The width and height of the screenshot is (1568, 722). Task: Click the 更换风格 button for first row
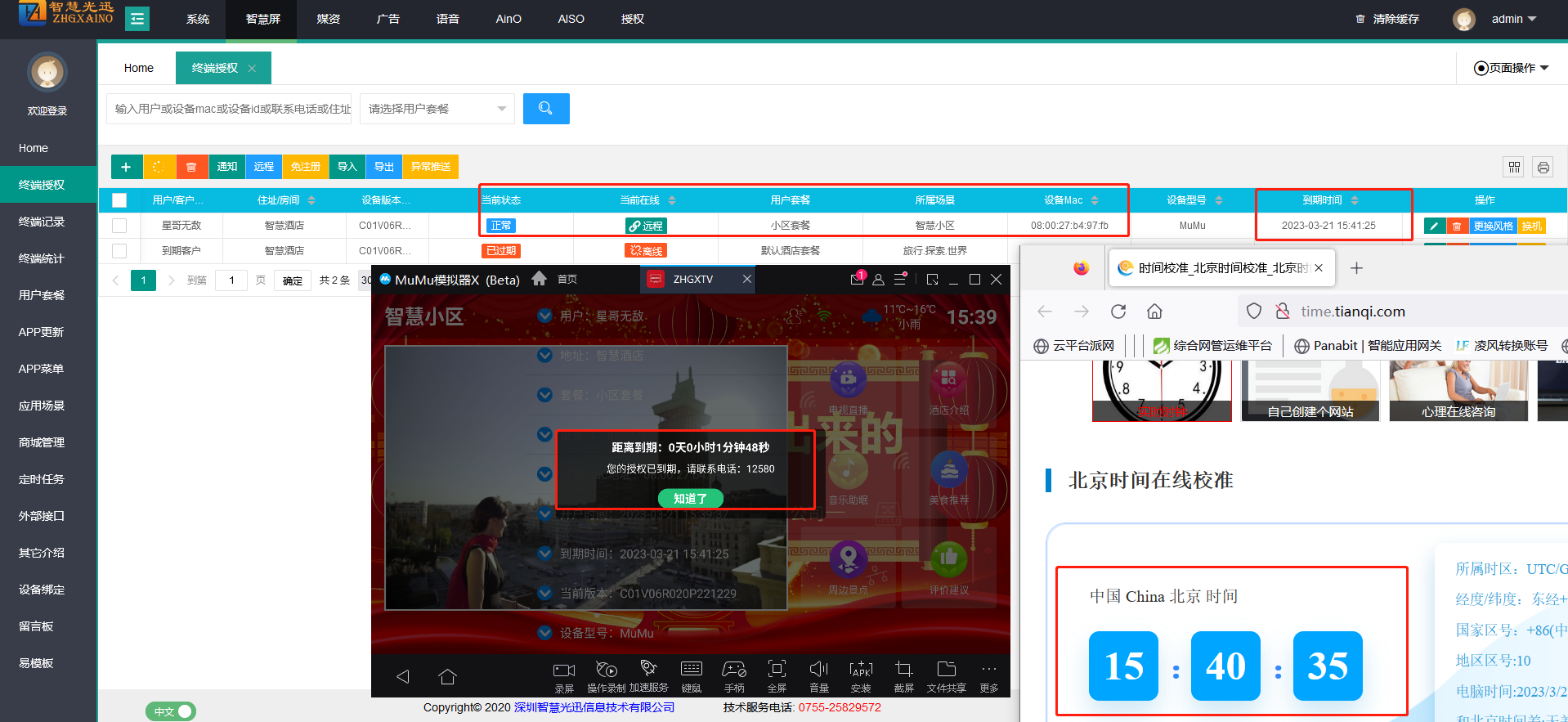tap(1492, 226)
